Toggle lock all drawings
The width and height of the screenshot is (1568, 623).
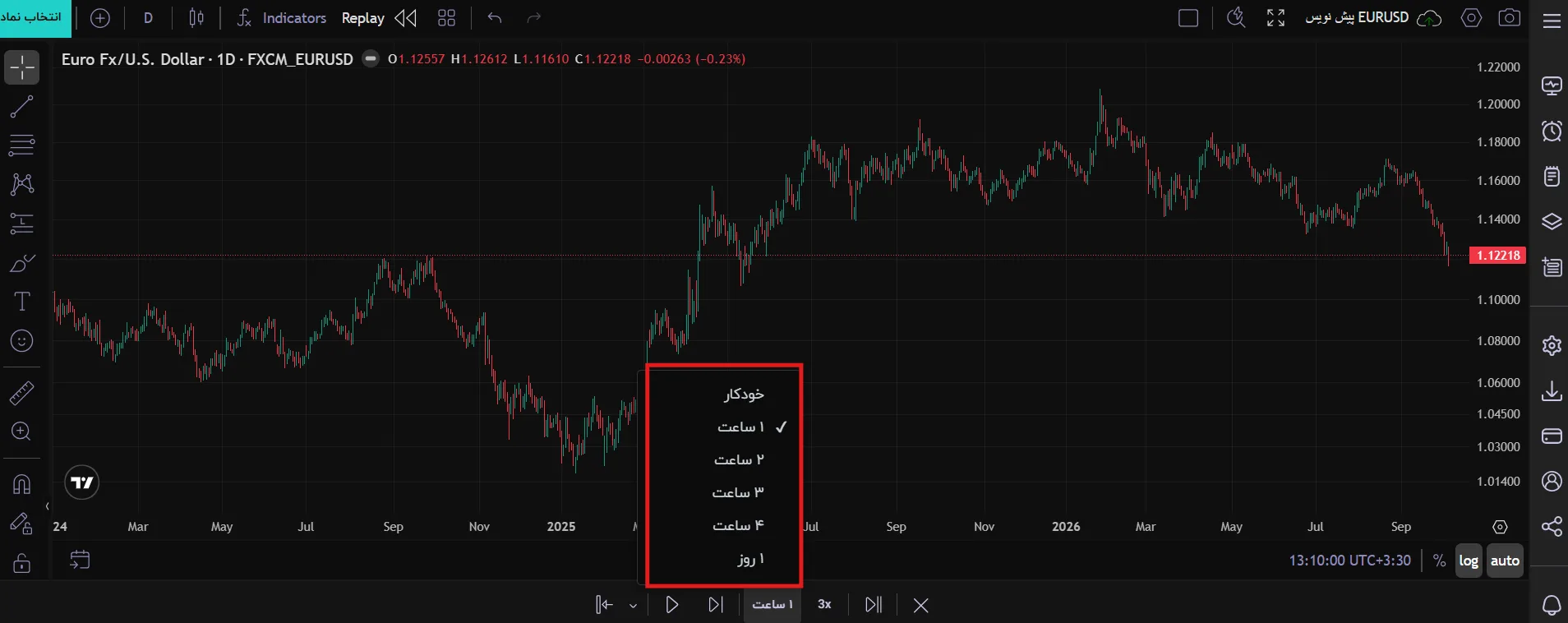click(22, 563)
